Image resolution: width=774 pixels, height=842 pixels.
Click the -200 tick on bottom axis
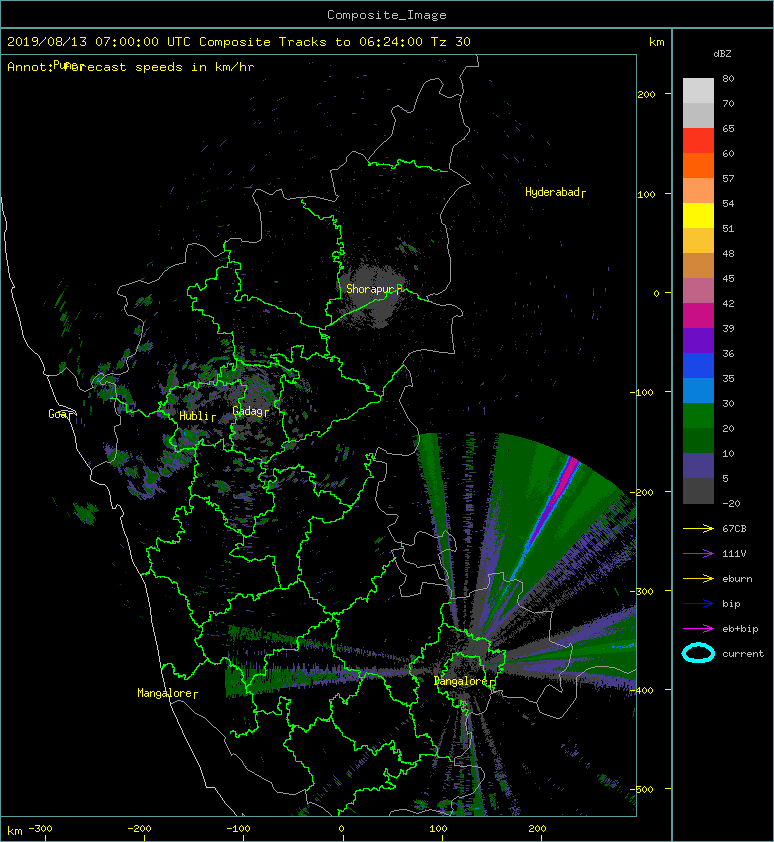pos(139,829)
